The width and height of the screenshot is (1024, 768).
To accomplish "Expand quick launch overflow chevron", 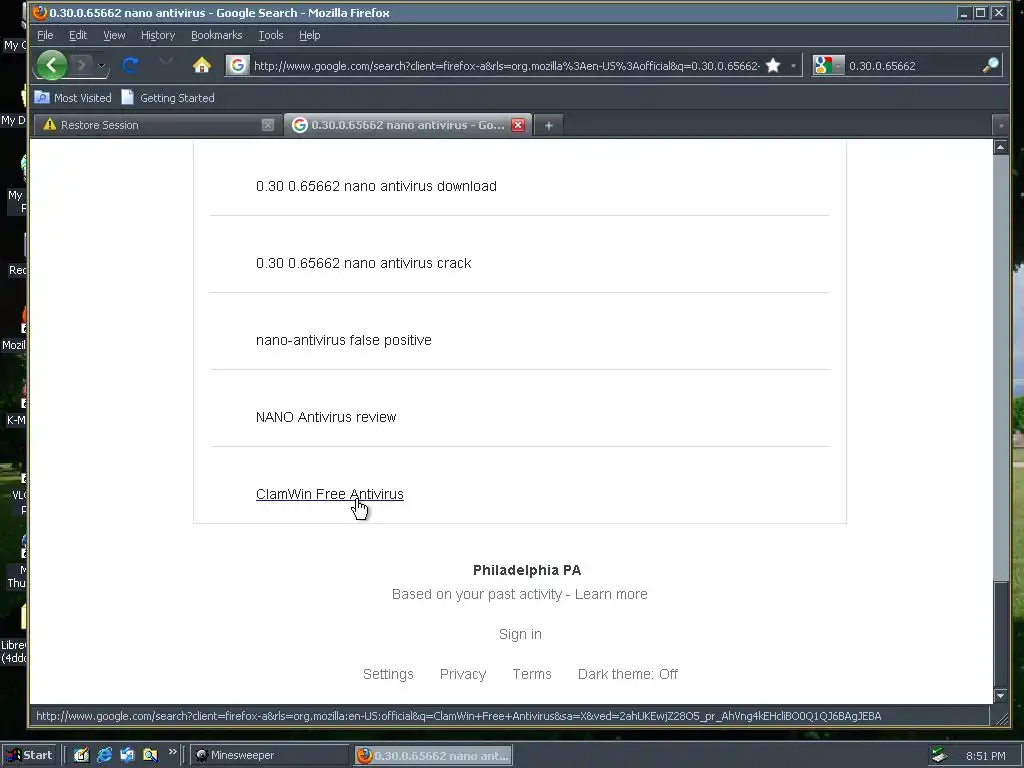I will coord(172,752).
